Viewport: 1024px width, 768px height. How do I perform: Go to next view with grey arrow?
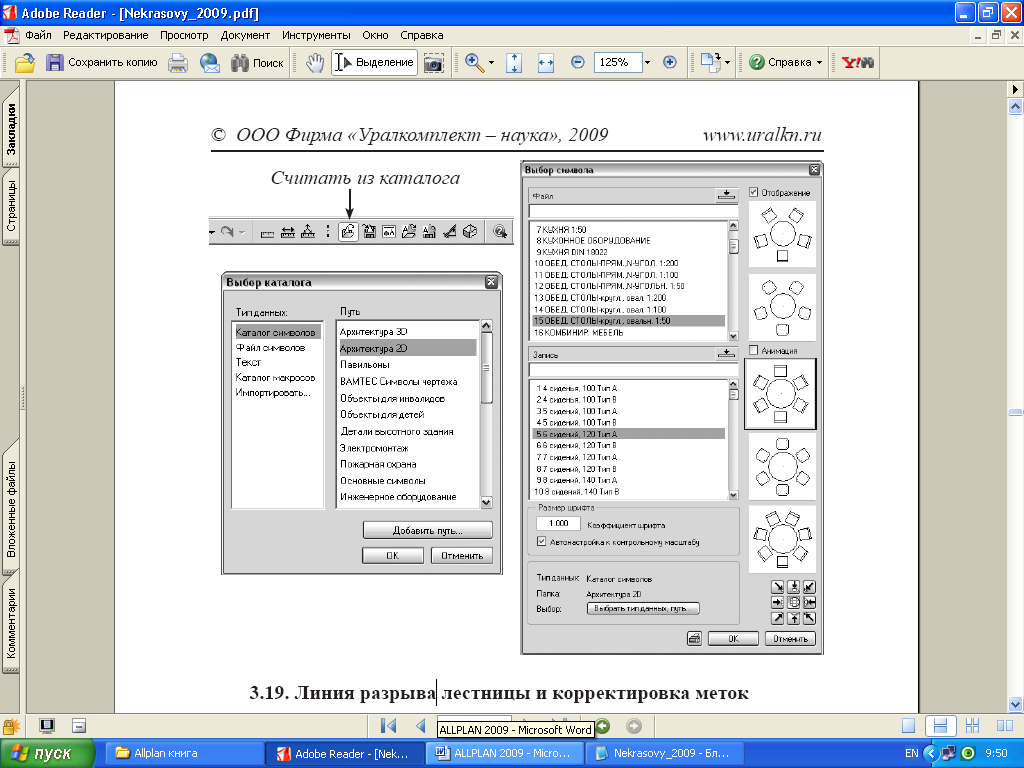[x=633, y=726]
